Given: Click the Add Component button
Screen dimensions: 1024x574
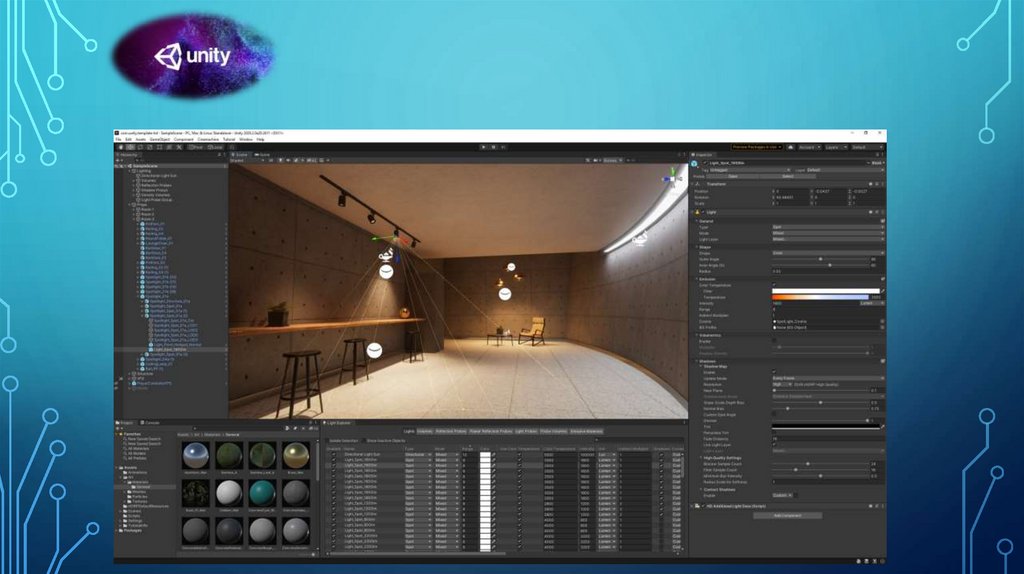Looking at the screenshot, I should point(787,515).
